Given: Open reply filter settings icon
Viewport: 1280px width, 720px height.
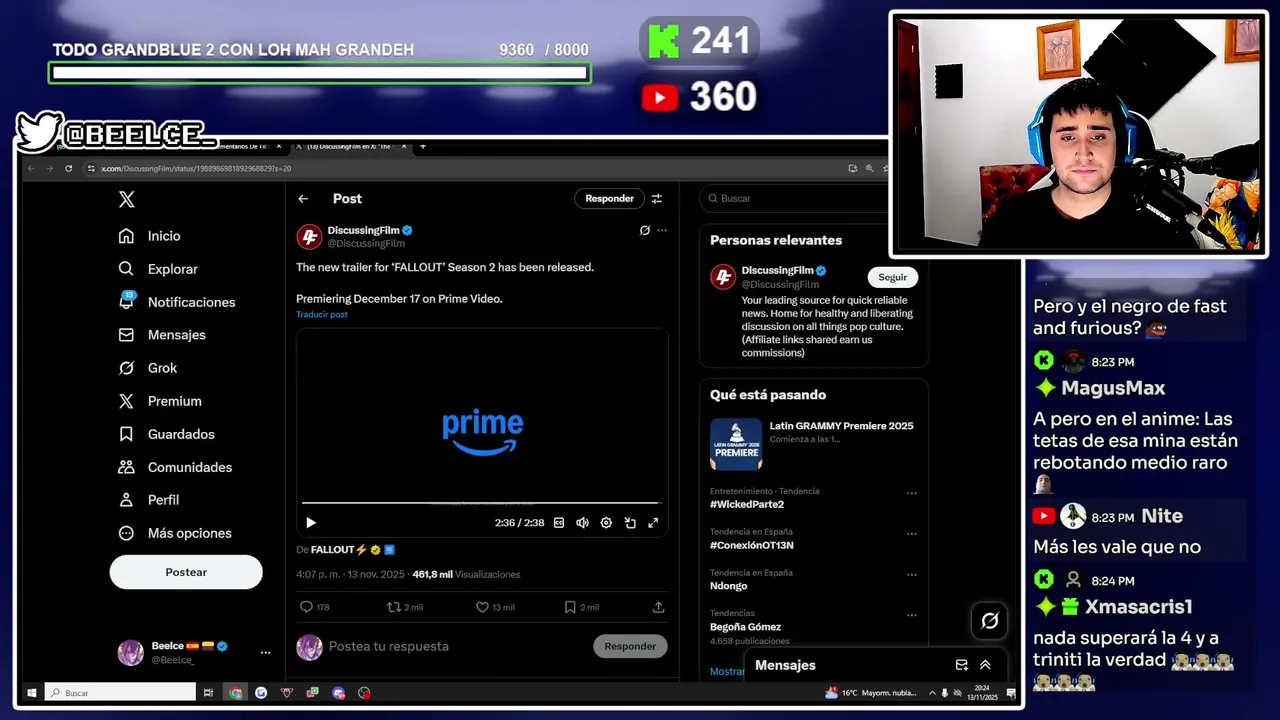Looking at the screenshot, I should point(657,199).
